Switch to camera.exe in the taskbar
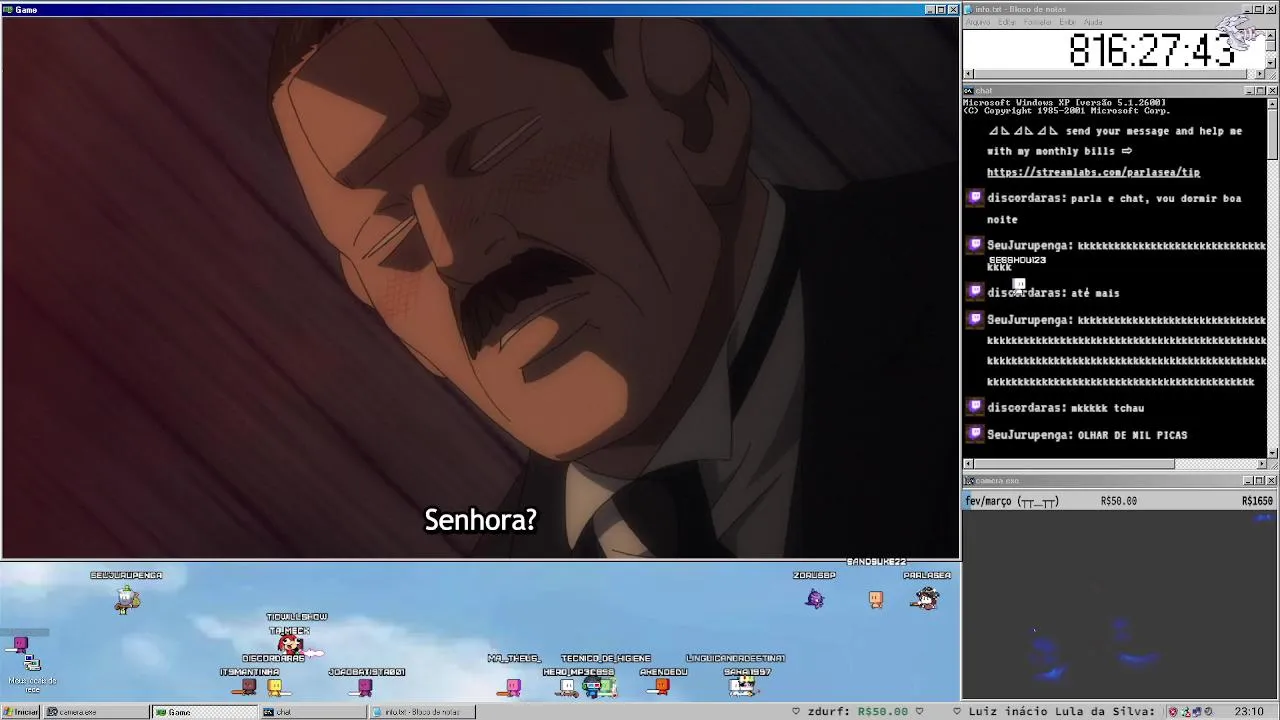Image resolution: width=1280 pixels, height=720 pixels. (95, 712)
